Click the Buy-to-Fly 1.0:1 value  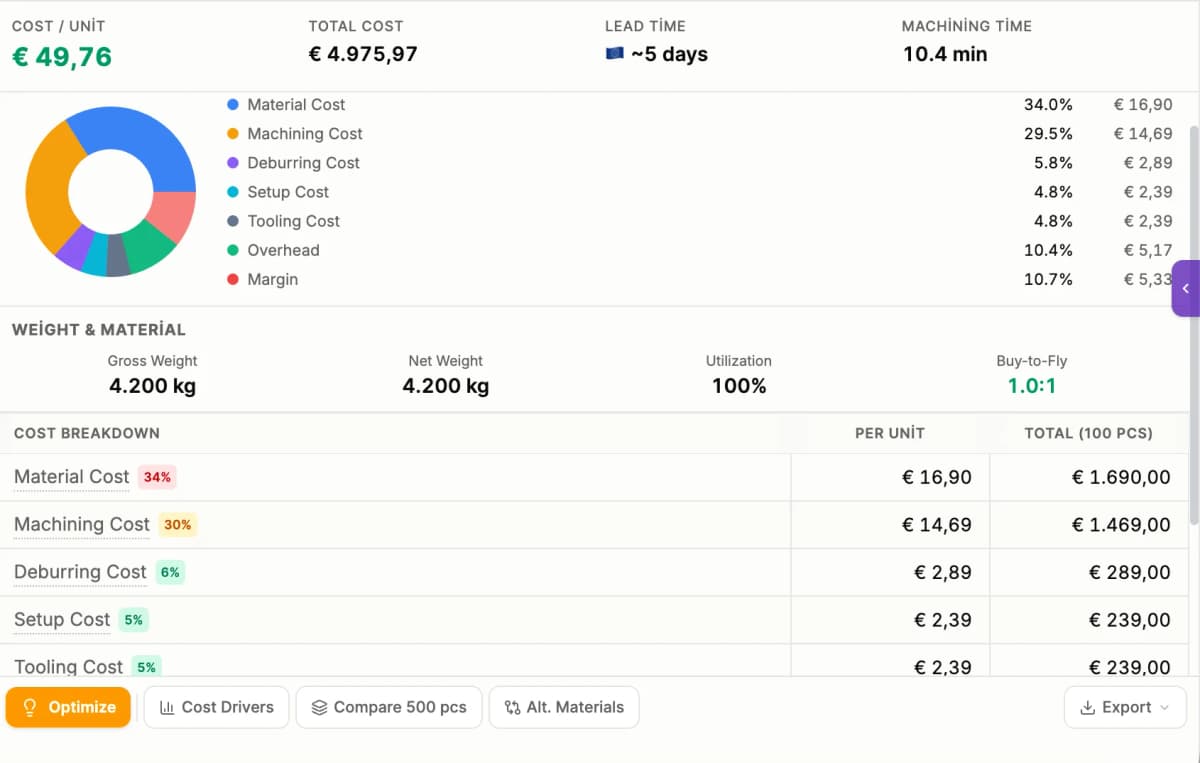[1031, 384]
